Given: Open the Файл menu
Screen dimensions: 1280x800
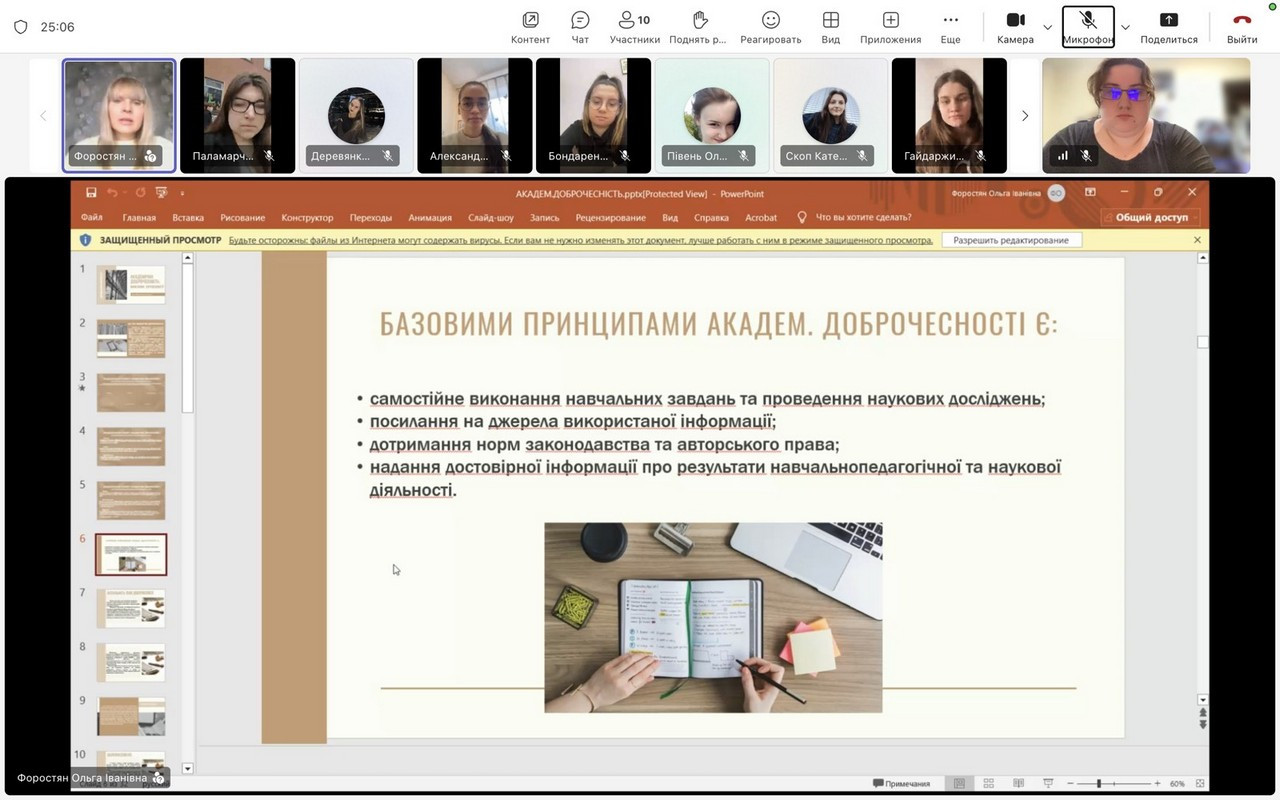Looking at the screenshot, I should pyautogui.click(x=92, y=217).
